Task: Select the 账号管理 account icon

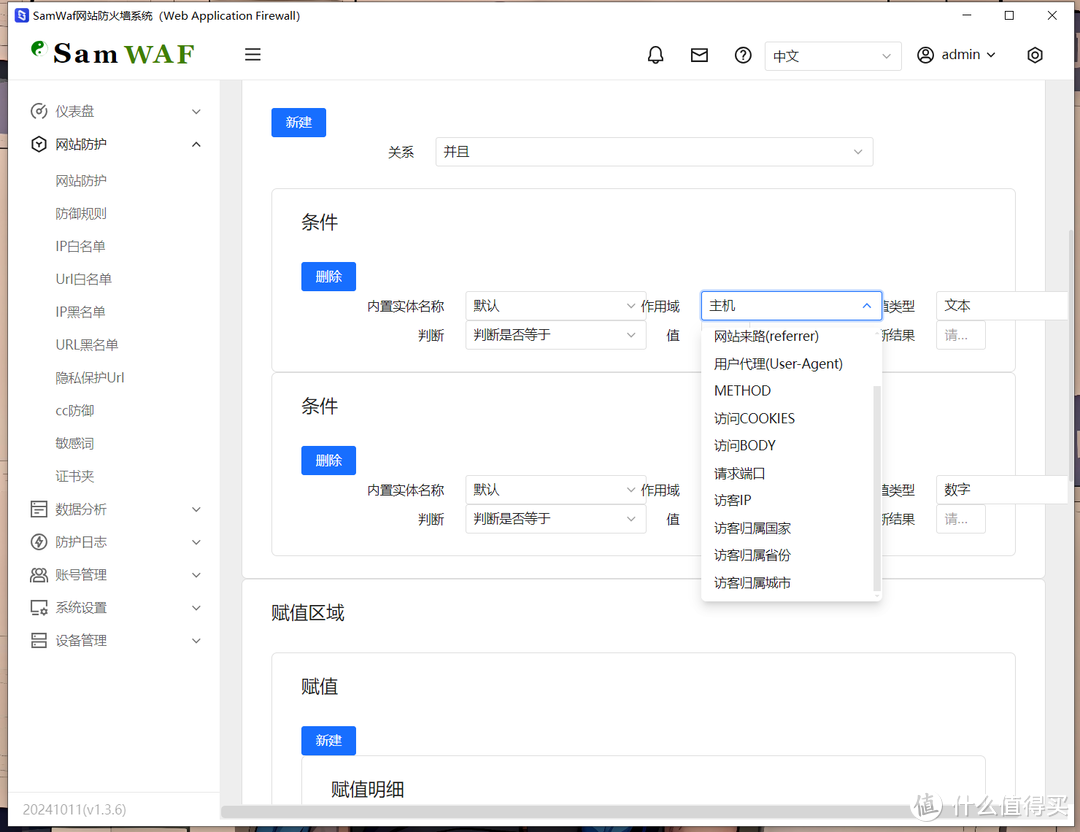Action: tap(41, 574)
